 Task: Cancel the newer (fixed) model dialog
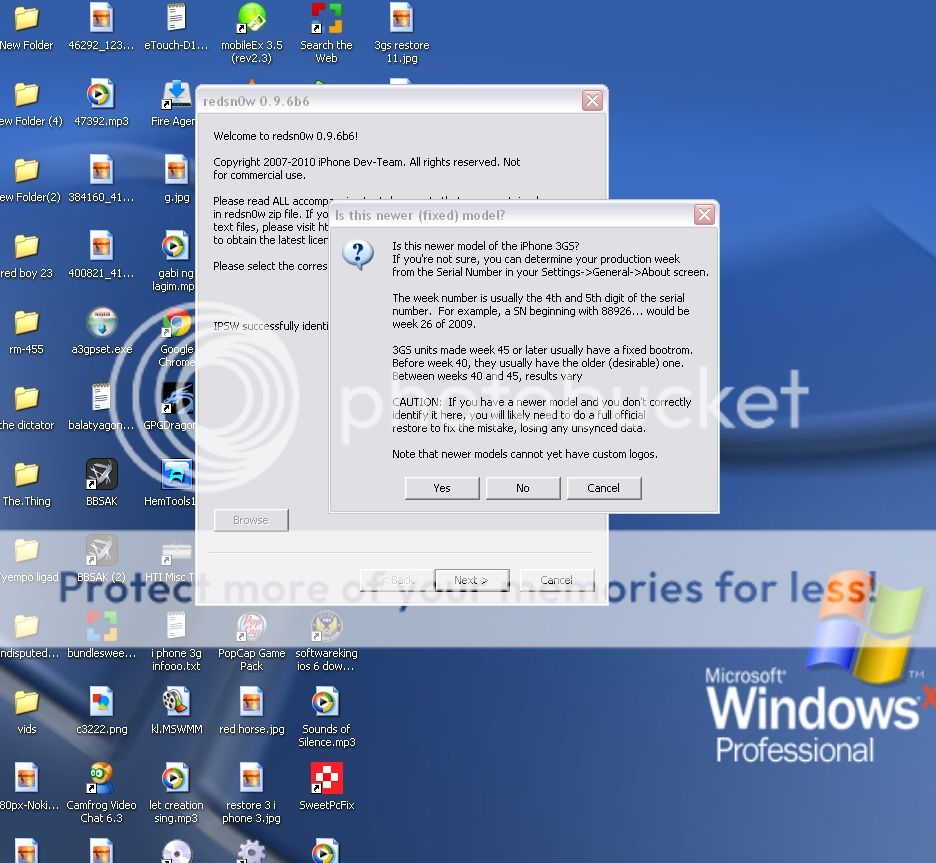(x=604, y=488)
